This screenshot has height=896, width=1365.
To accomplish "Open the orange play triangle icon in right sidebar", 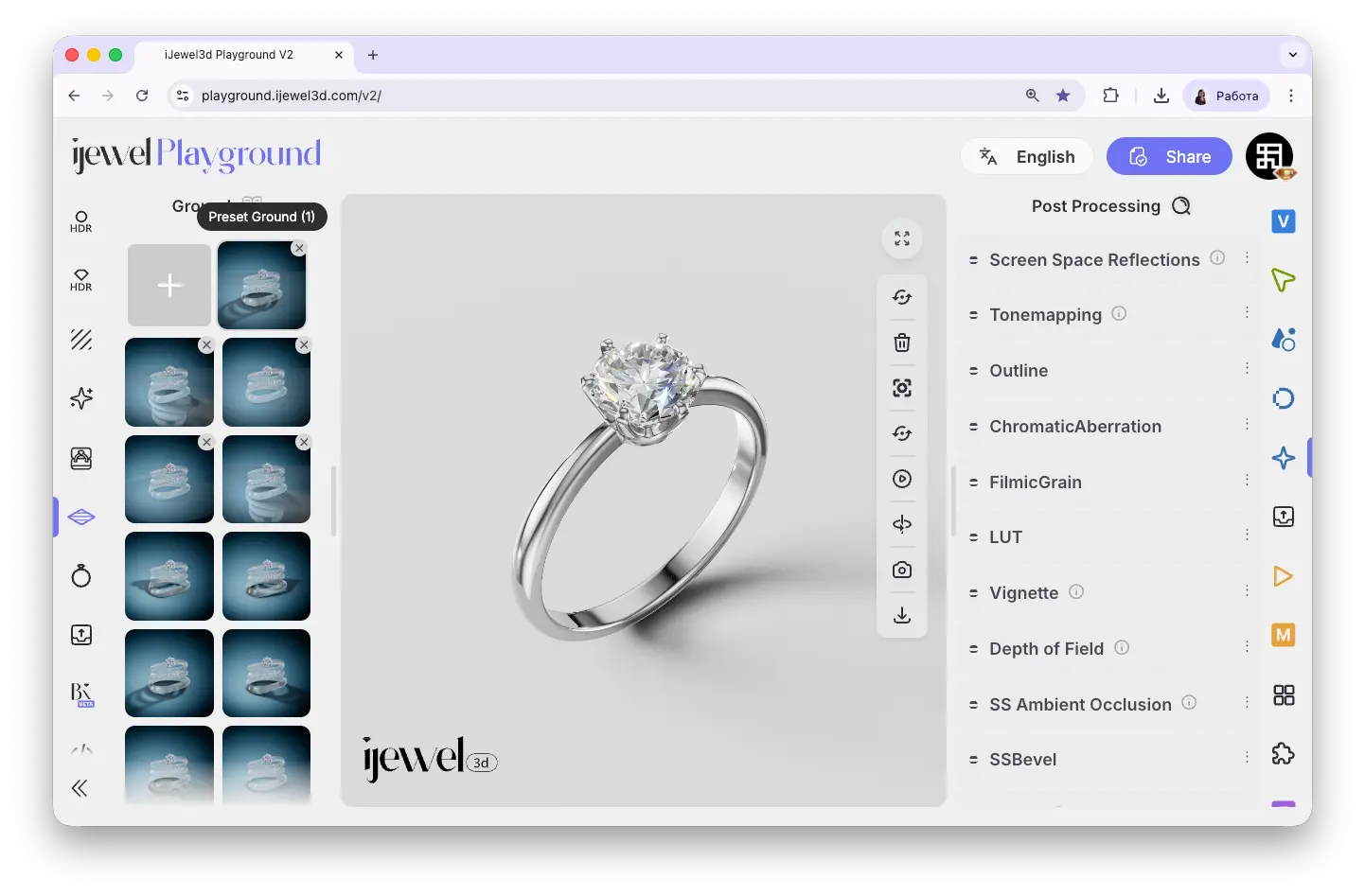I will pos(1284,576).
